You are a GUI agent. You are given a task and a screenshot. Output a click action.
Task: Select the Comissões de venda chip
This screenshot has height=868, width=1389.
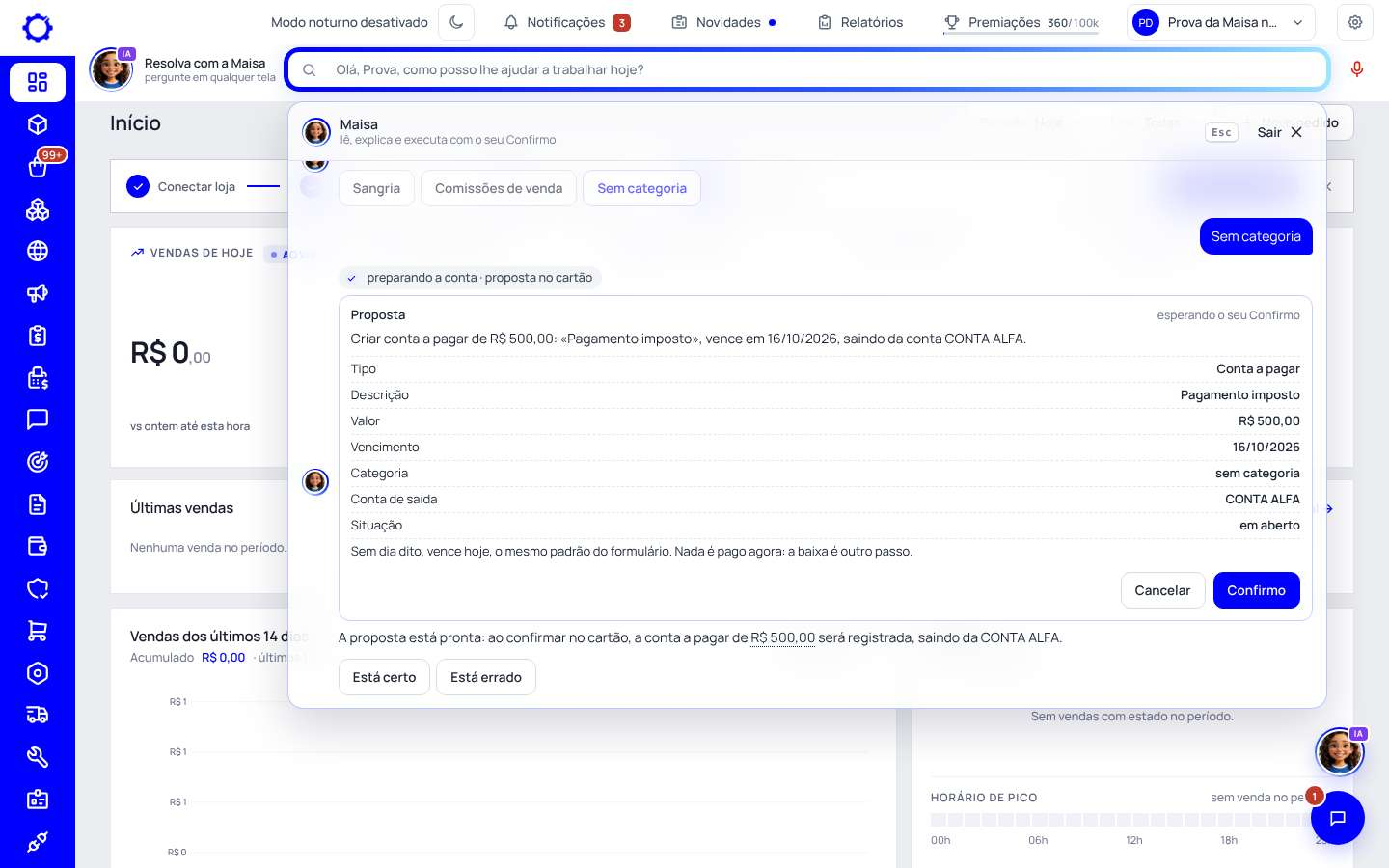499,188
